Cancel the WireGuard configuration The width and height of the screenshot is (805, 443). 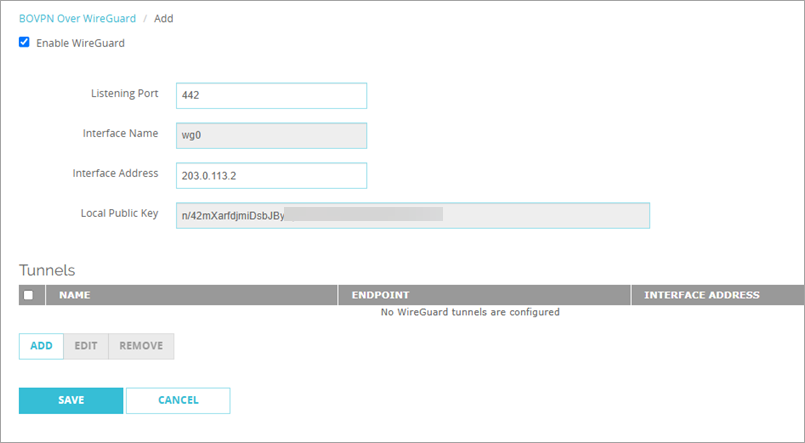click(x=178, y=400)
